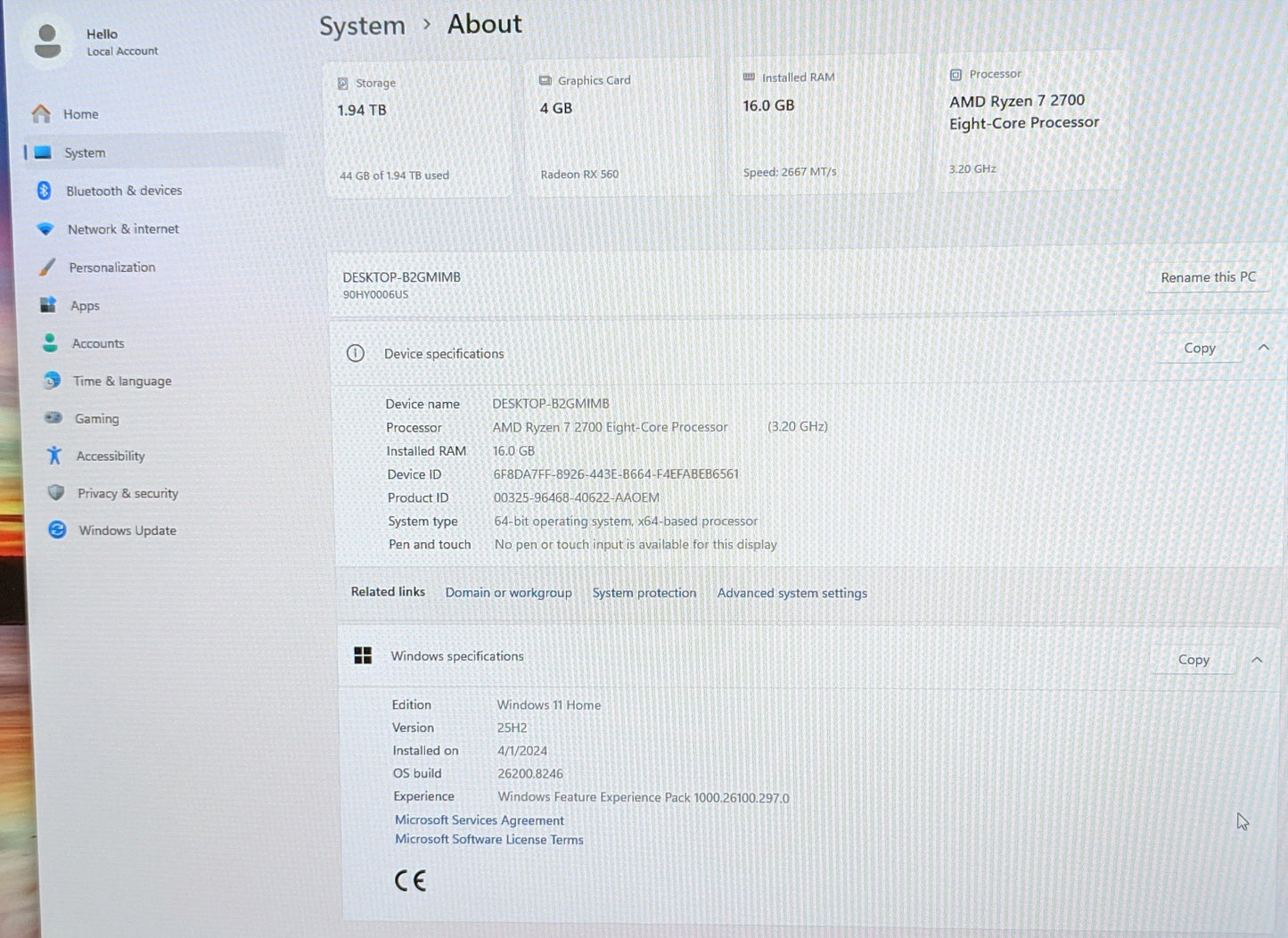Click the 90HY0006US model text

(x=375, y=295)
